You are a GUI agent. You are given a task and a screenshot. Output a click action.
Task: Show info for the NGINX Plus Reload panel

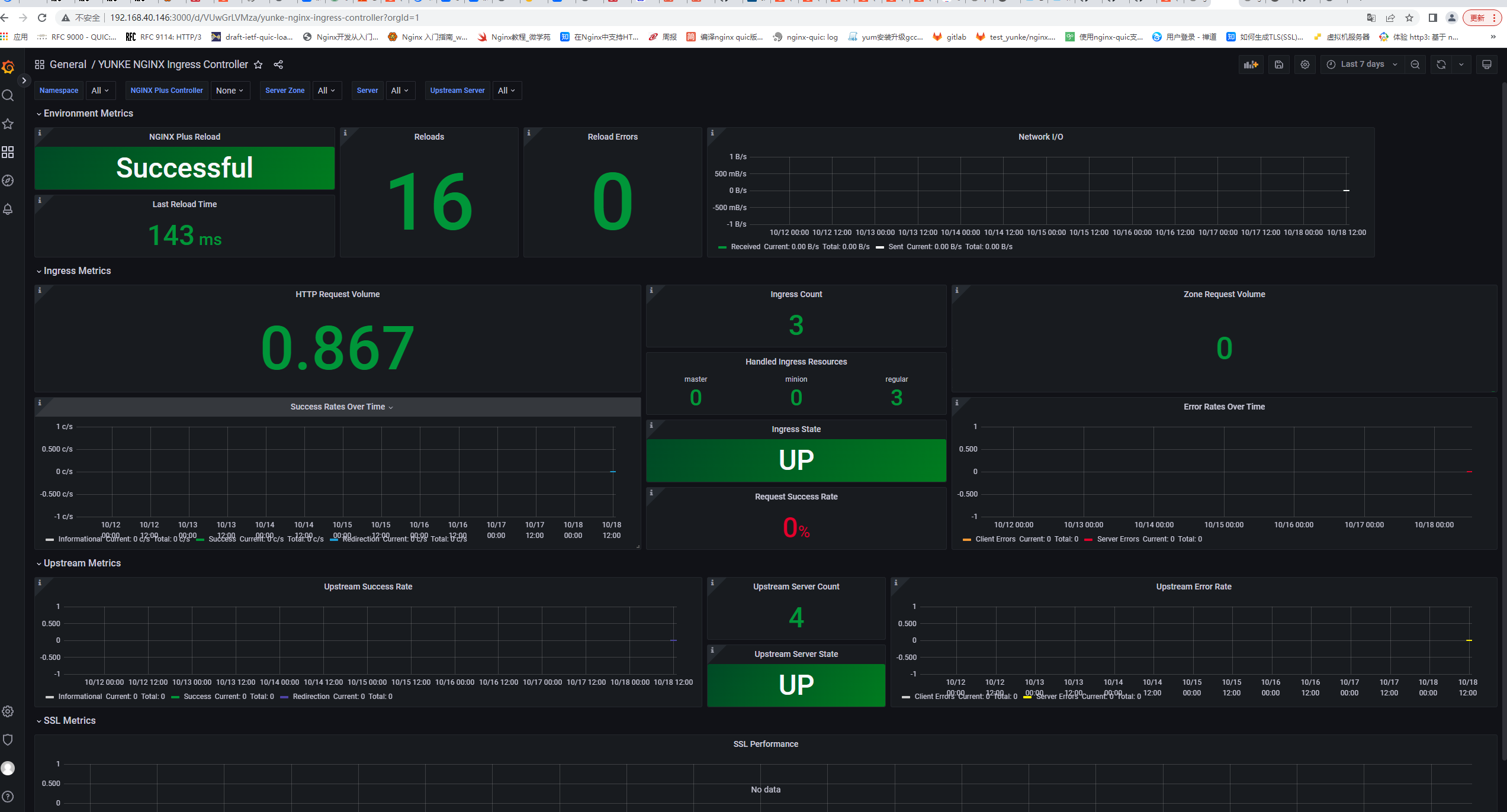[x=40, y=133]
